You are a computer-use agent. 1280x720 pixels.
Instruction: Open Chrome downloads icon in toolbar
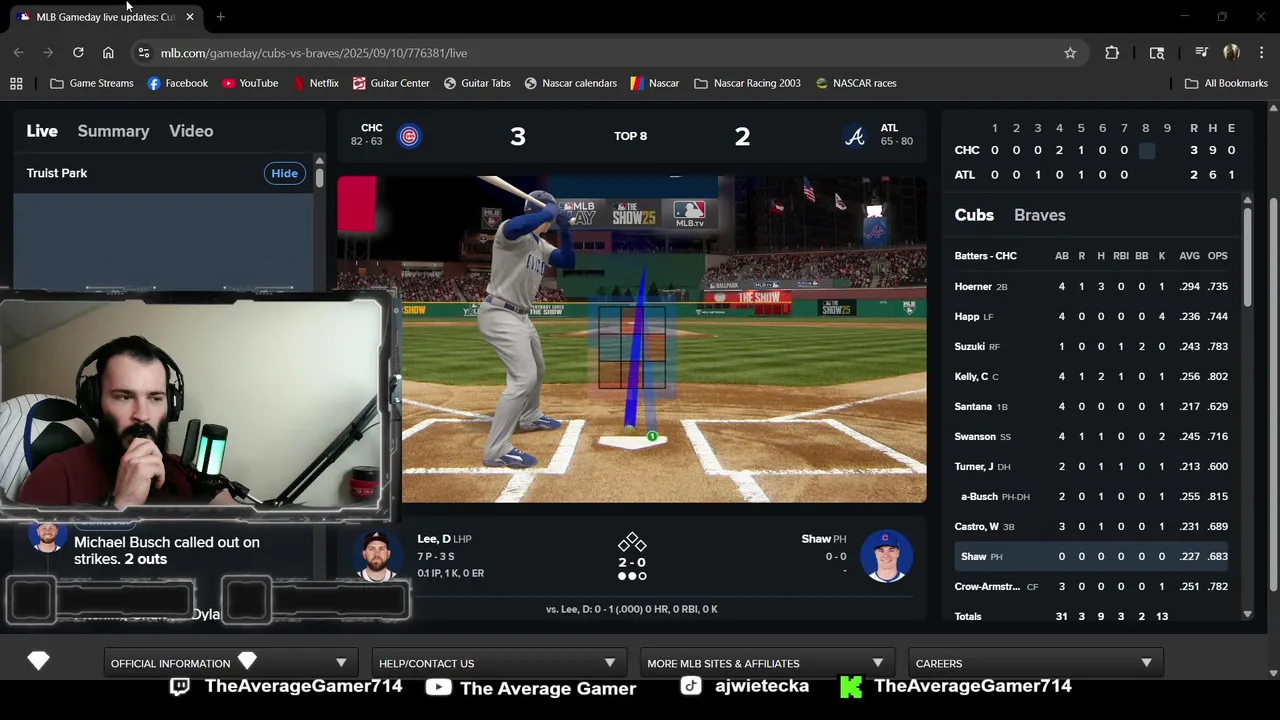1201,53
